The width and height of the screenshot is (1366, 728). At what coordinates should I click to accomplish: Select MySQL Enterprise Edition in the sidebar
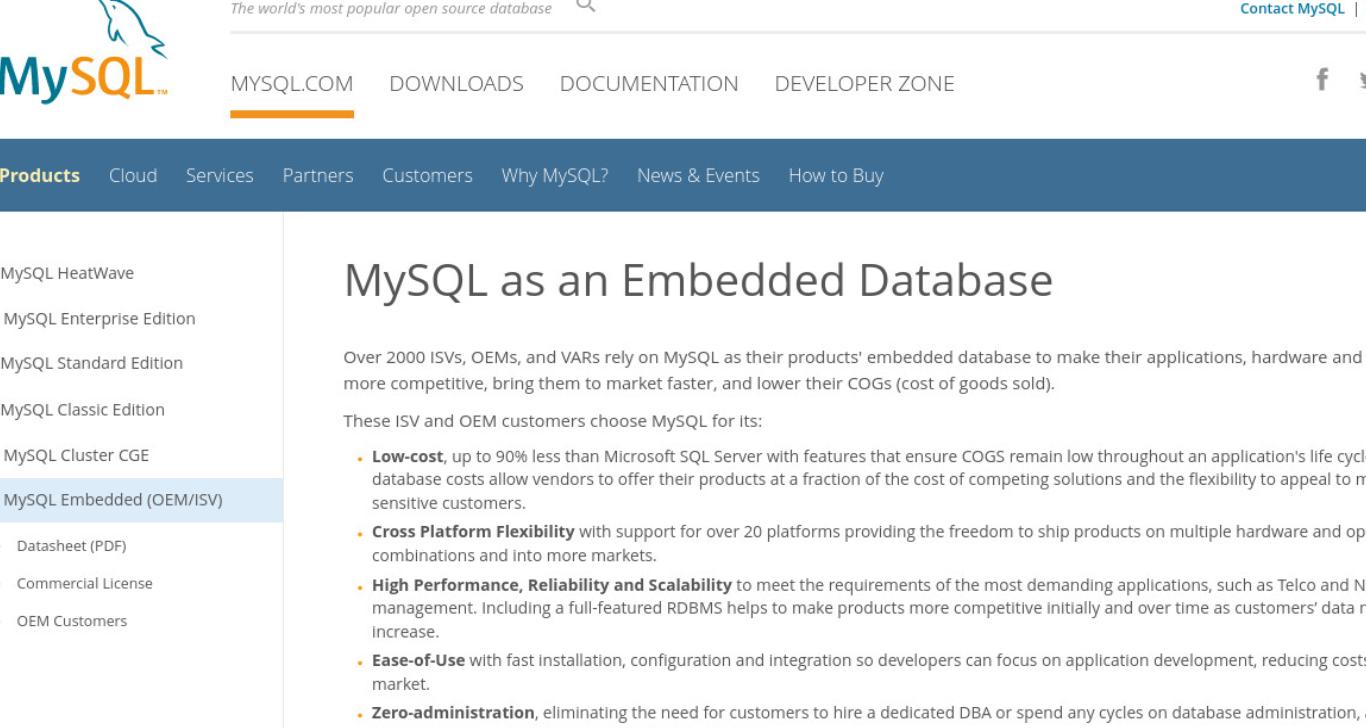[99, 319]
